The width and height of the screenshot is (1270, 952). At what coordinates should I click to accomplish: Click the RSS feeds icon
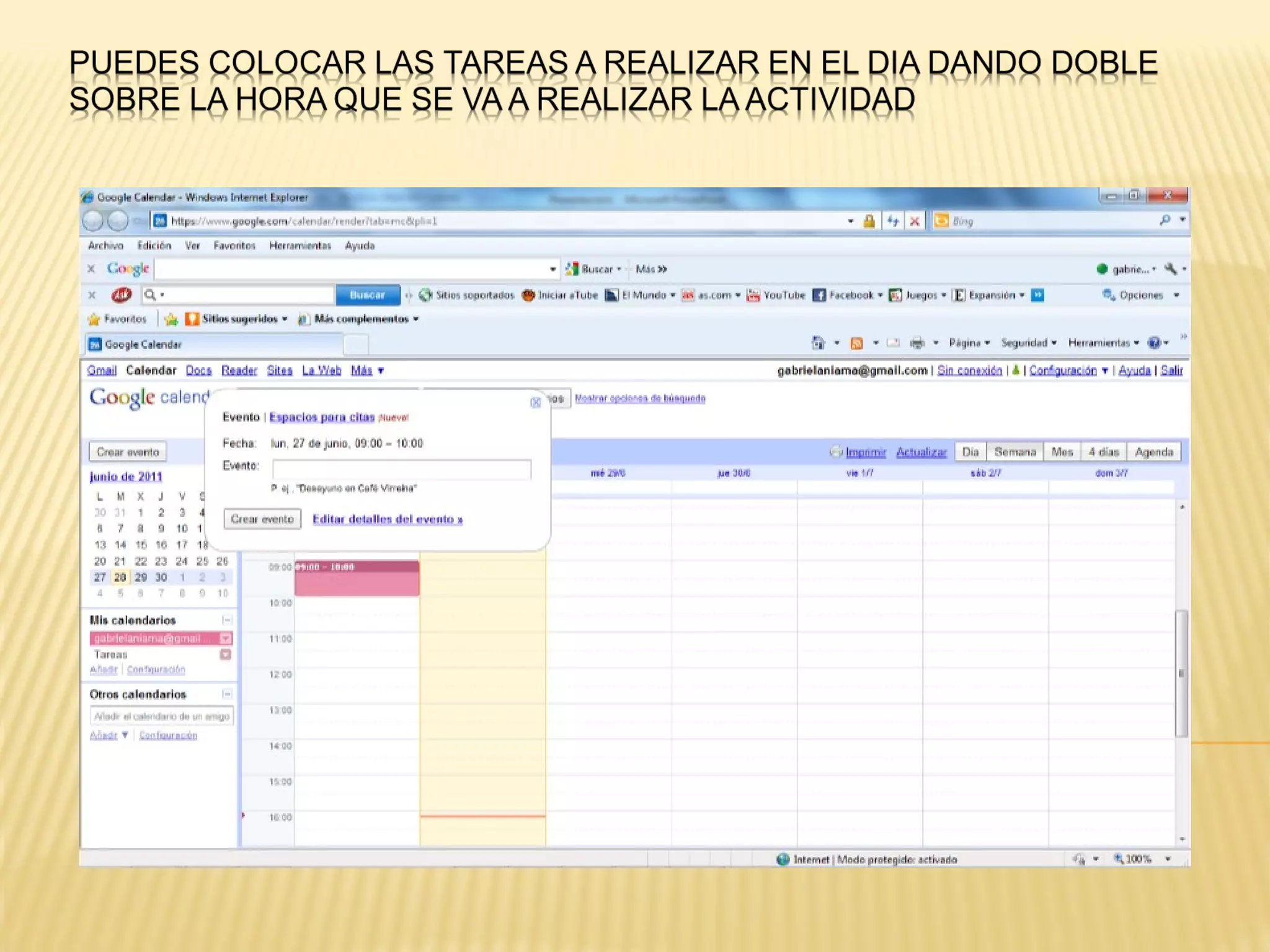pyautogui.click(x=856, y=343)
